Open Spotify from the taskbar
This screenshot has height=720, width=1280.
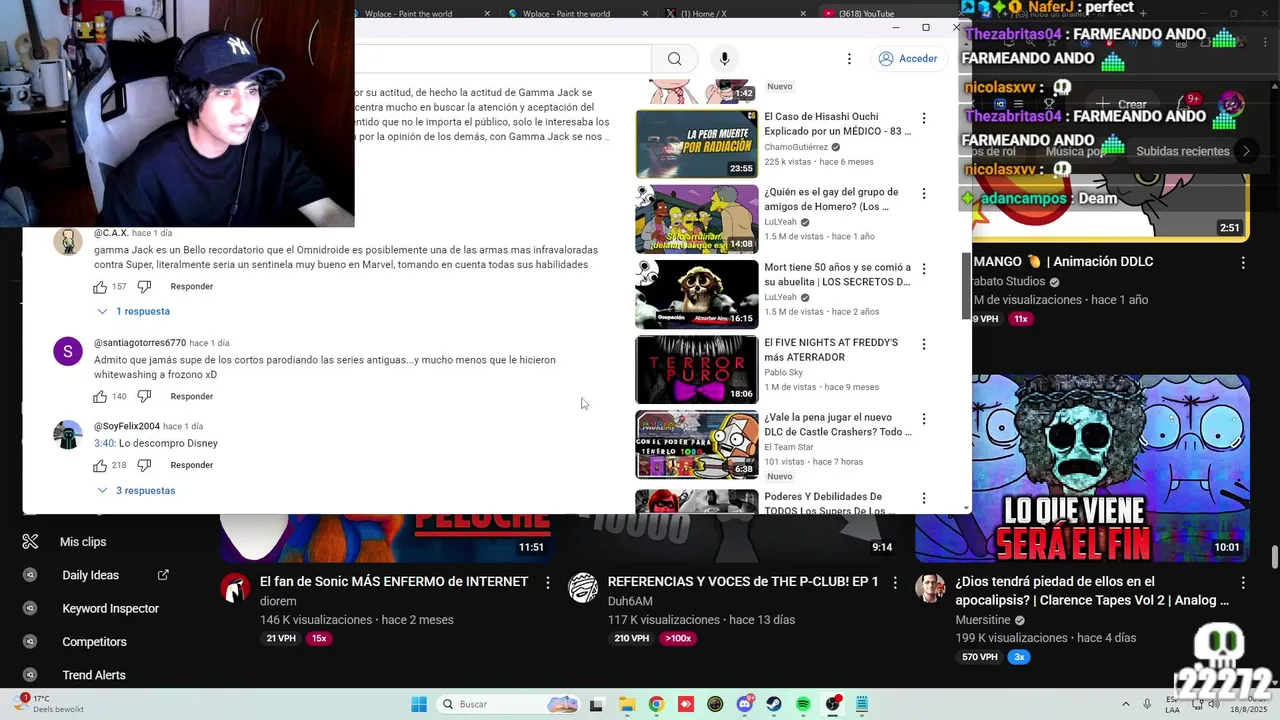point(803,704)
